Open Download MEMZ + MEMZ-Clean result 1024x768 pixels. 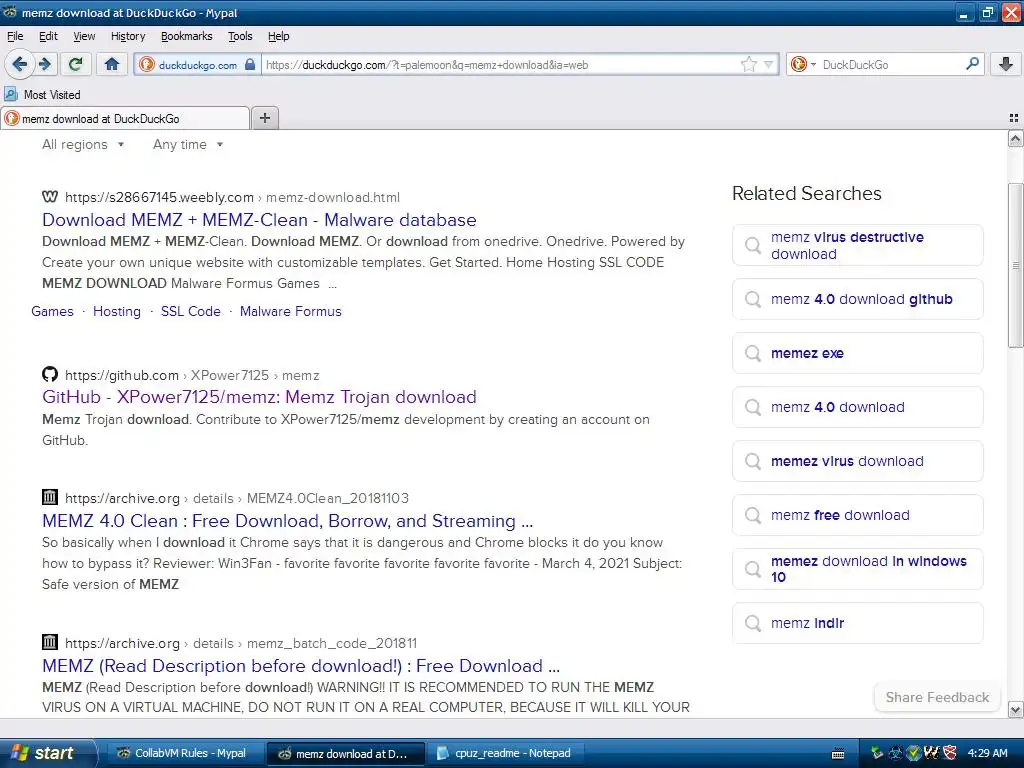coord(259,220)
